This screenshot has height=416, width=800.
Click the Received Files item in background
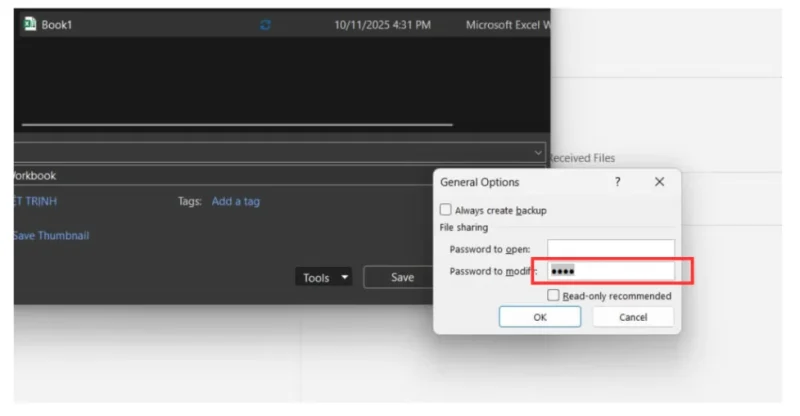pyautogui.click(x=582, y=158)
